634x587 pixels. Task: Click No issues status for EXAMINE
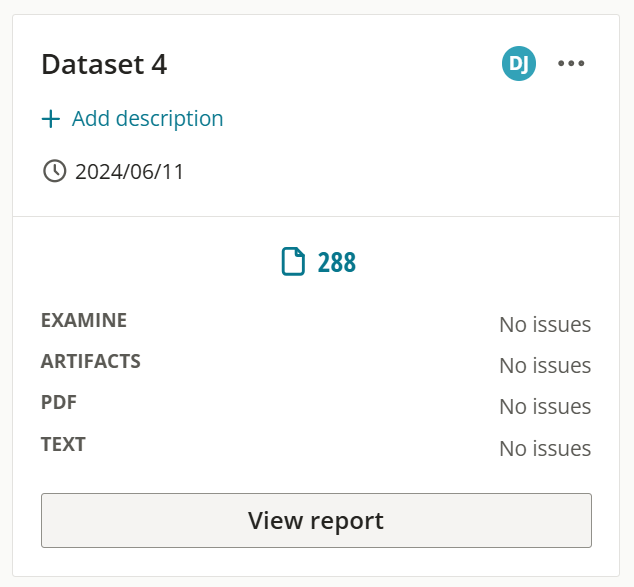[545, 325]
